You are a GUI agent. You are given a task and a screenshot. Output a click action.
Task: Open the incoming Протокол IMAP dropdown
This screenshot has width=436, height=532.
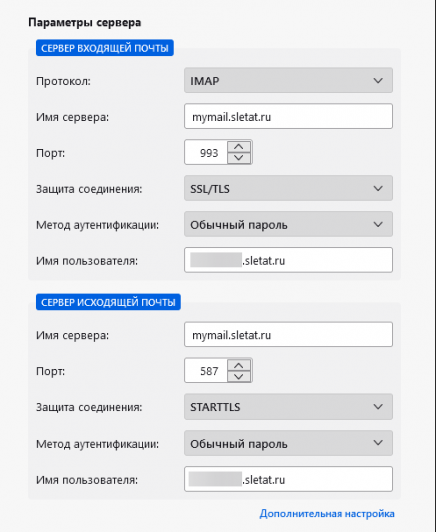point(288,80)
